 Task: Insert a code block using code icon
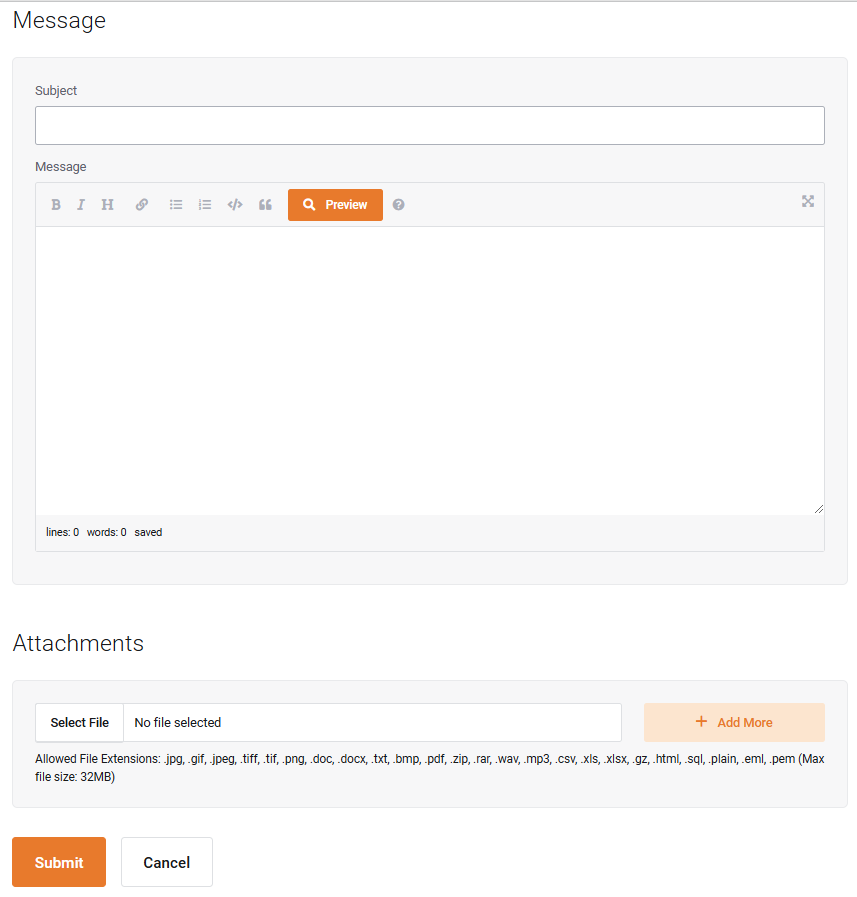[x=235, y=205]
